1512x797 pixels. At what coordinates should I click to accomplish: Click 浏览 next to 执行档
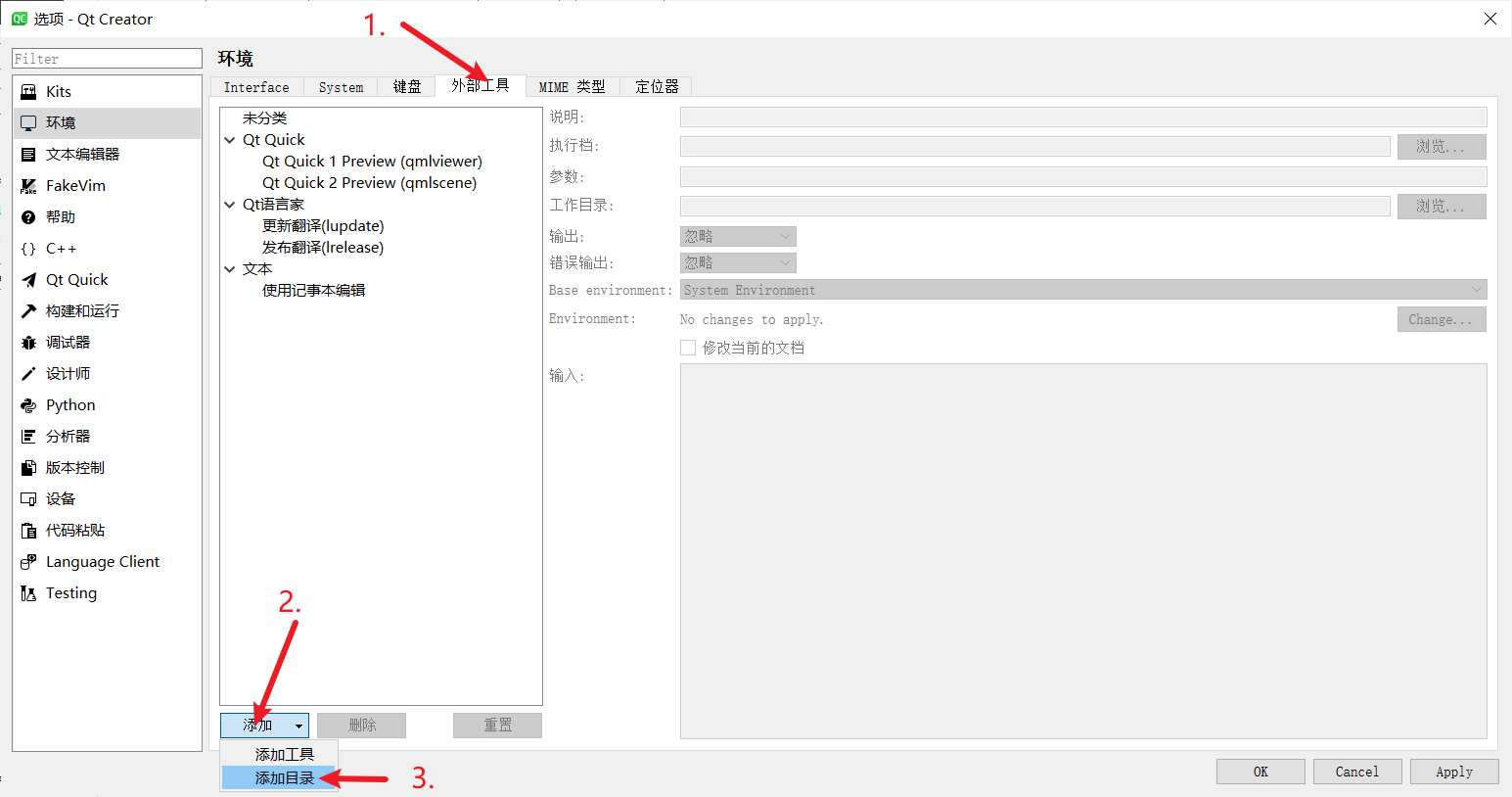[x=1442, y=147]
